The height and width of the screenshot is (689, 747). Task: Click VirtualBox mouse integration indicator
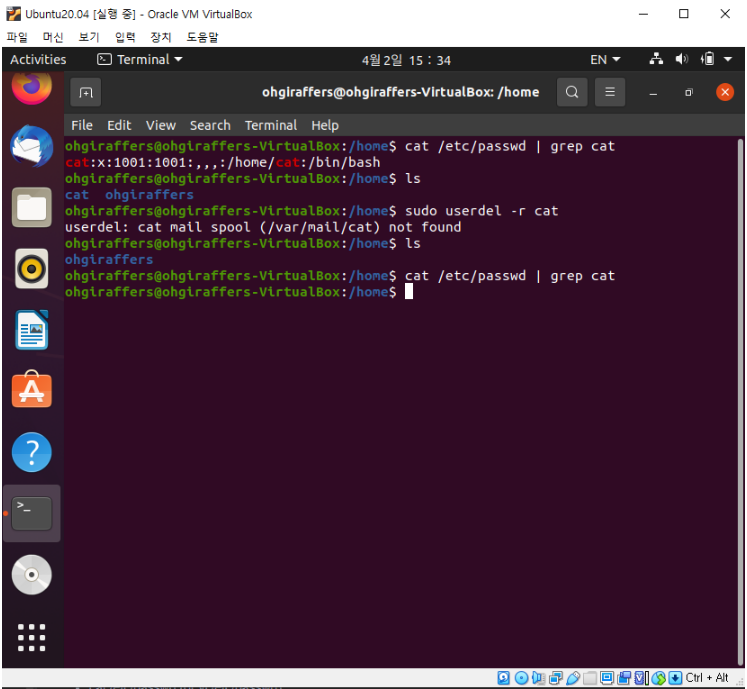(x=658, y=678)
